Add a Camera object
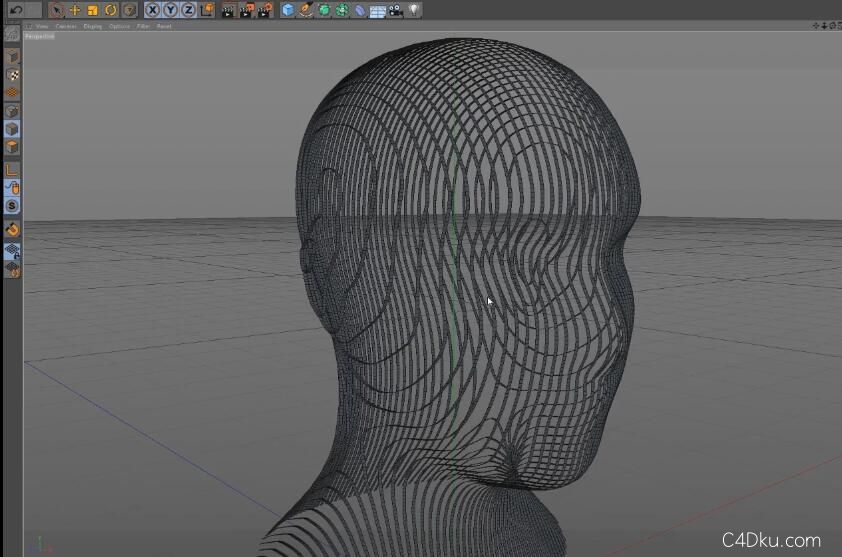The width and height of the screenshot is (842, 557). (396, 10)
